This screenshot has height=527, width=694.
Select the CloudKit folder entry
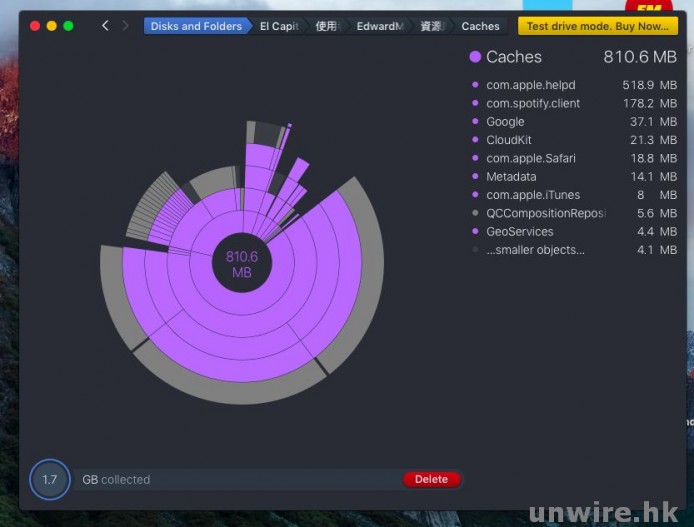(x=508, y=140)
